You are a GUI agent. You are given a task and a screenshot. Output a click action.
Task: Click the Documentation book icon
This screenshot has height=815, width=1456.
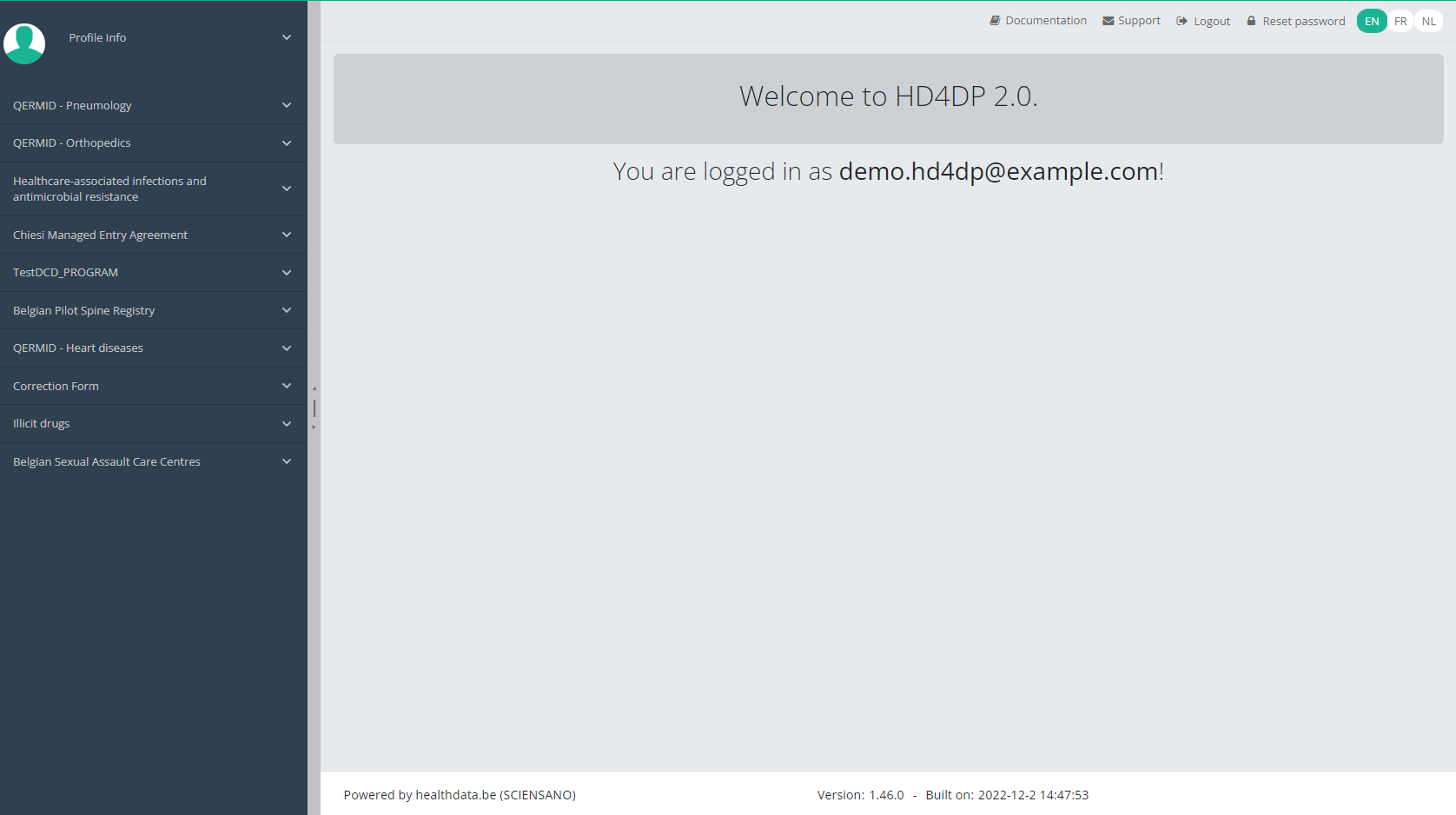click(x=995, y=21)
